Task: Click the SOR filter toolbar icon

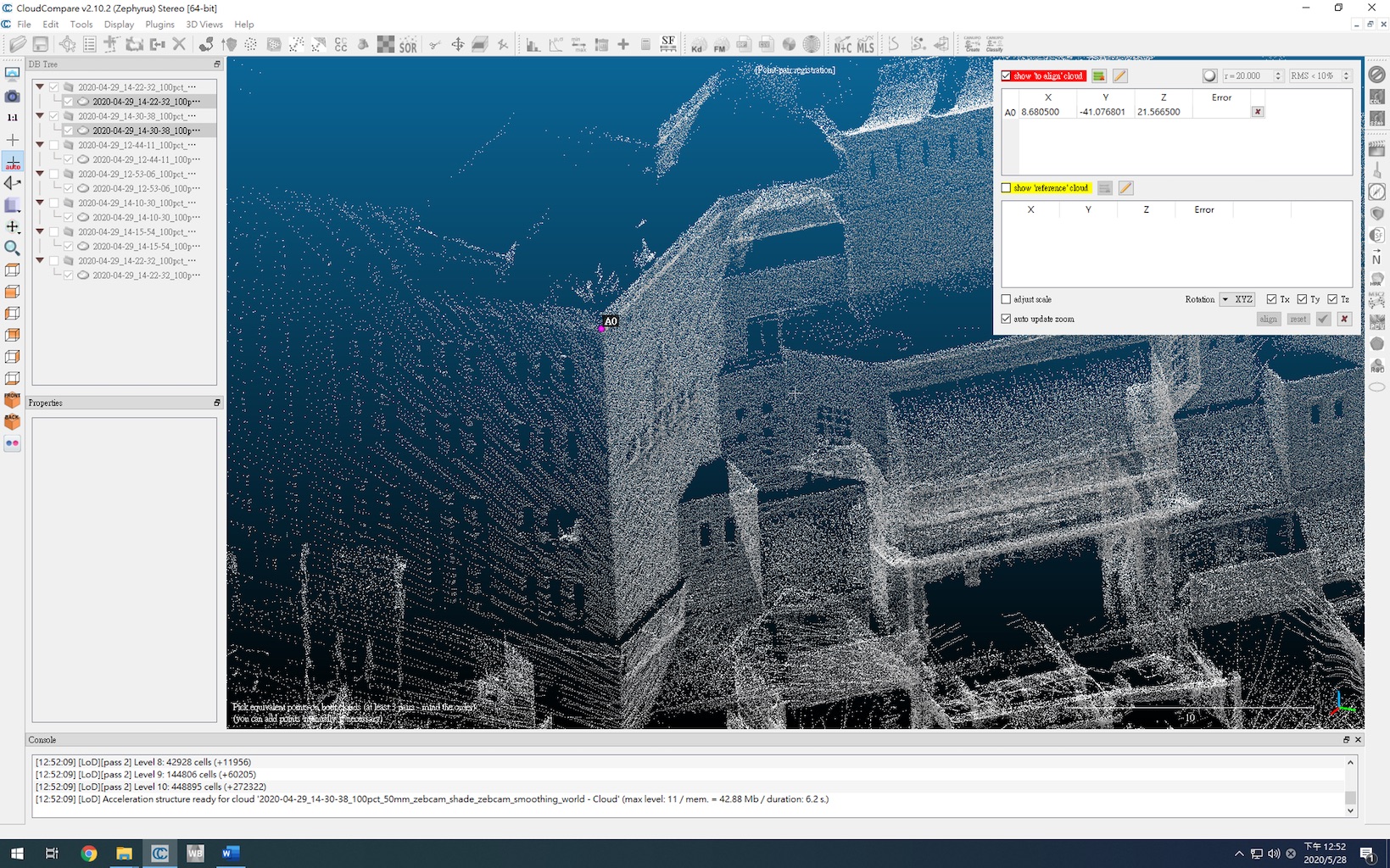Action: (x=408, y=45)
